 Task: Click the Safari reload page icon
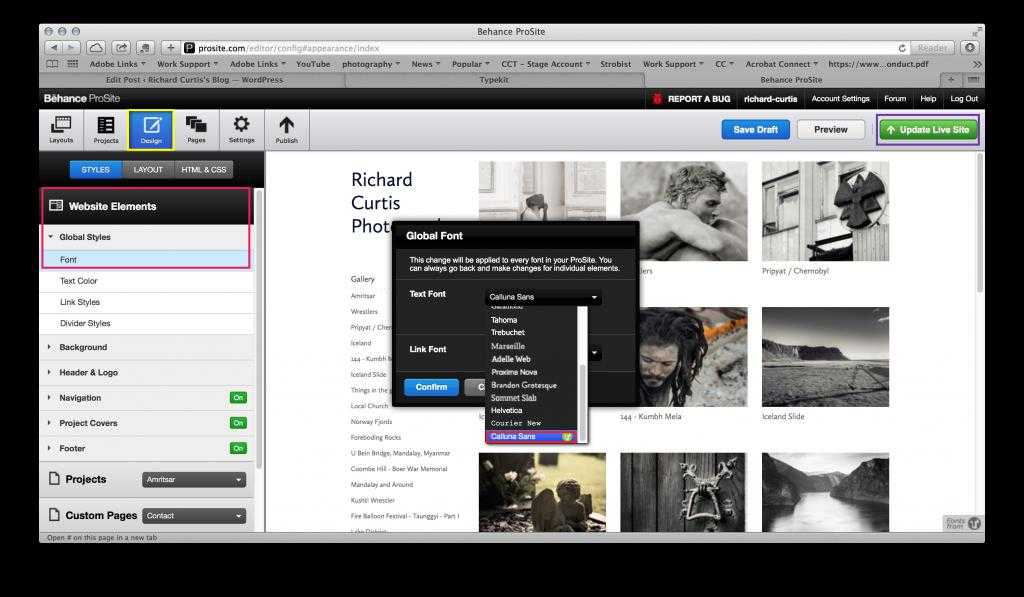[x=902, y=47]
